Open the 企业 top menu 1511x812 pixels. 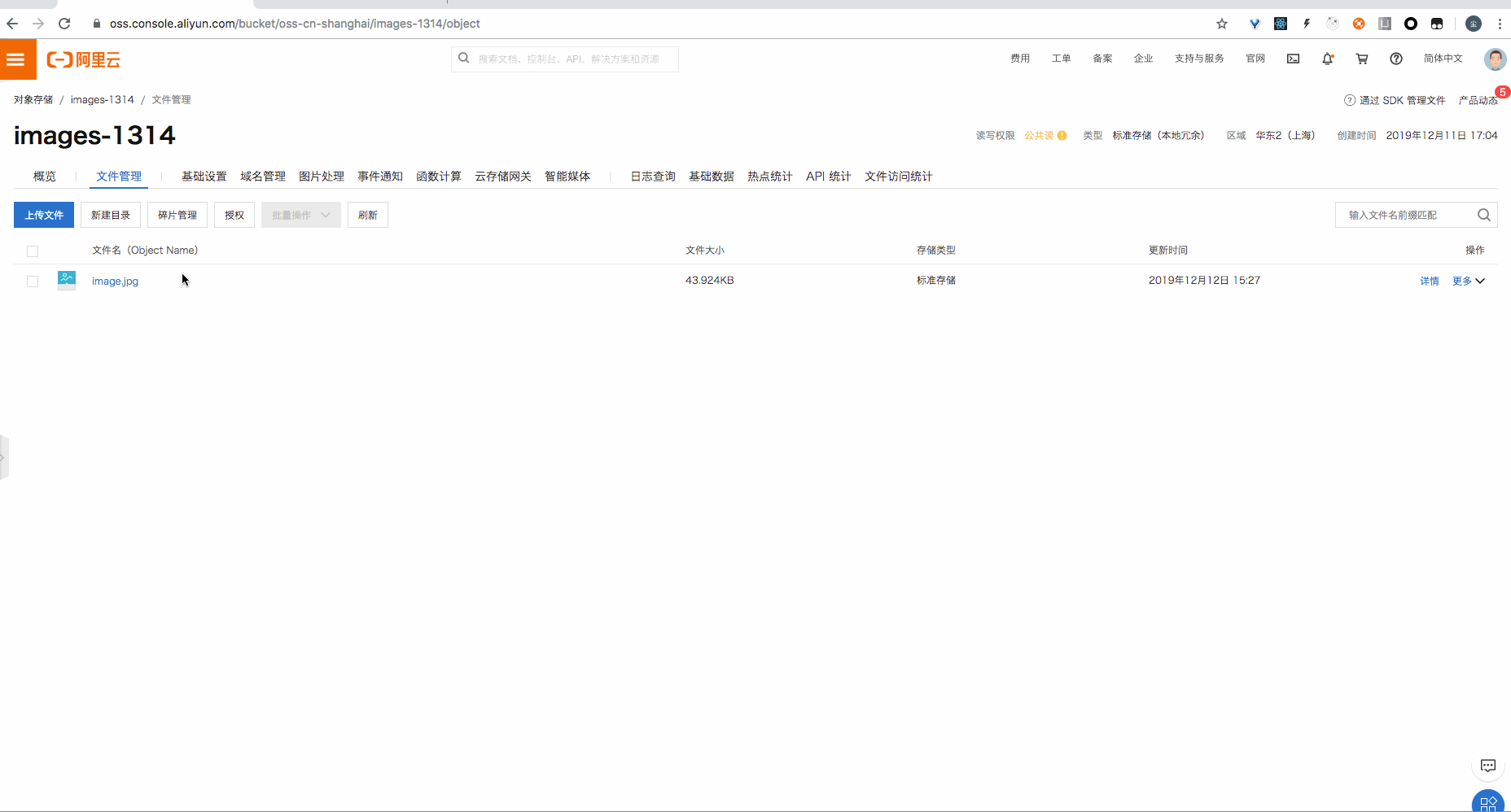(1144, 59)
